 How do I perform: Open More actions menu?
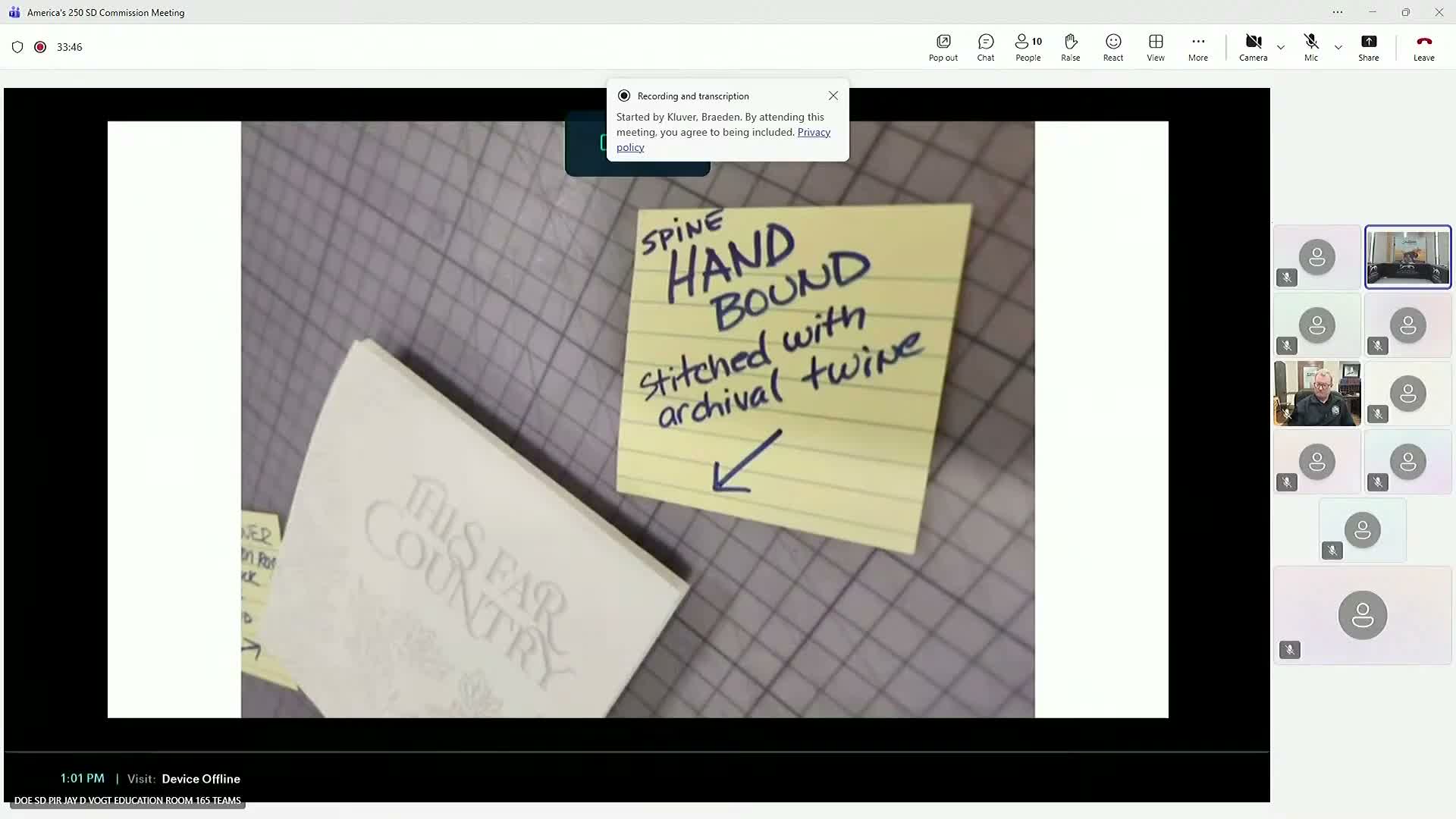(x=1197, y=47)
